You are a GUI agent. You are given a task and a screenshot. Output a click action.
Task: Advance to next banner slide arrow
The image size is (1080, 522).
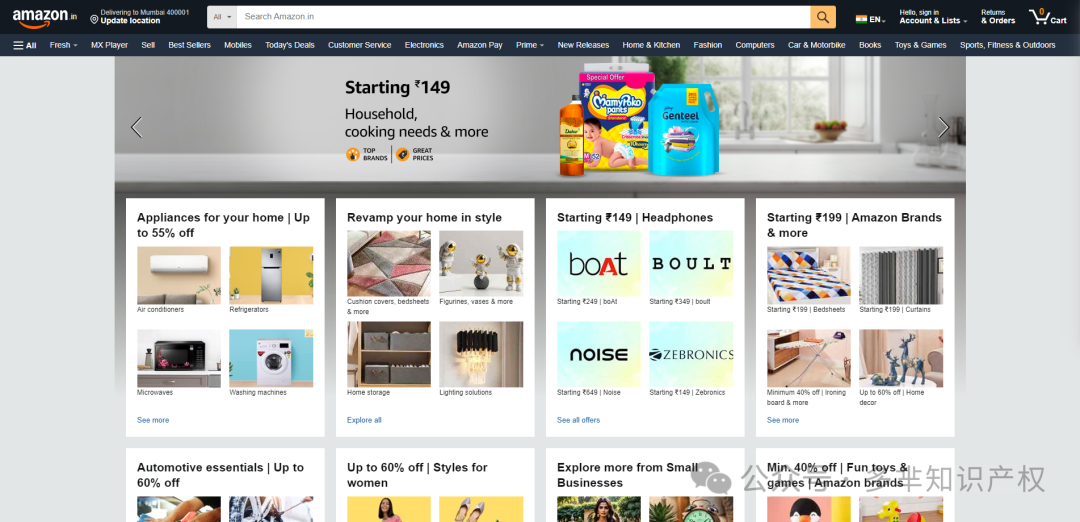point(944,127)
